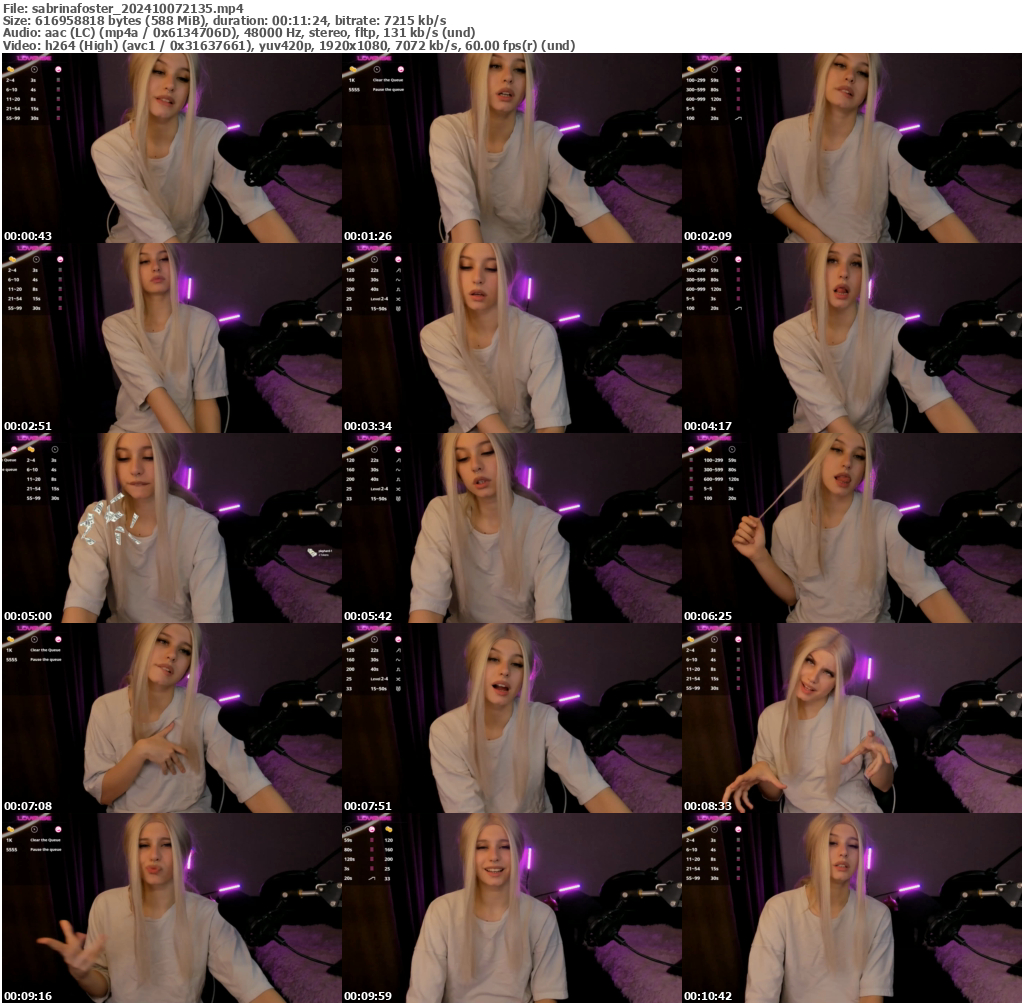Click the coins icon in the 00:09:59 overlay
Screen dimensions: 1024x1003
click(x=389, y=830)
